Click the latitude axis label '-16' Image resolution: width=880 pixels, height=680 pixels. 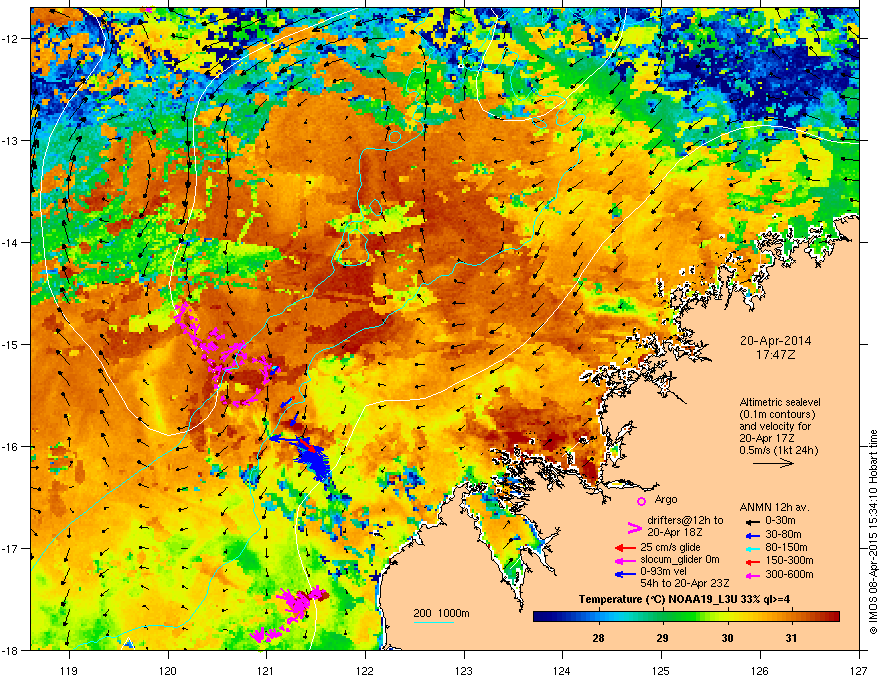pos(11,446)
